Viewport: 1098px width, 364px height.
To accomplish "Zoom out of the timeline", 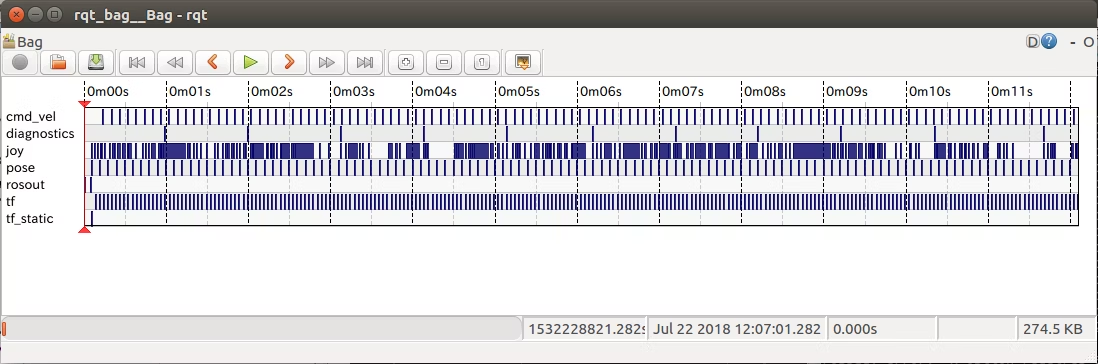I will tap(443, 62).
